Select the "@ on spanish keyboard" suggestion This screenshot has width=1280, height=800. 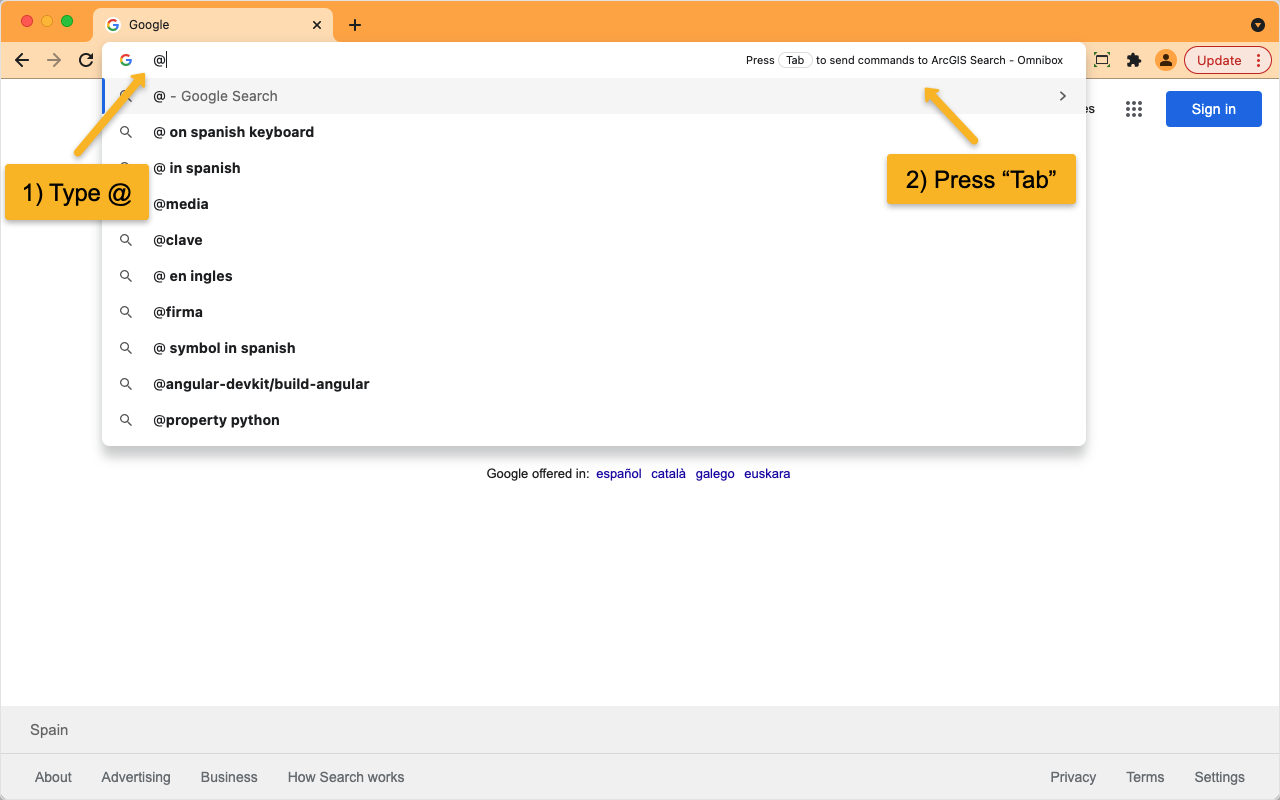(233, 132)
